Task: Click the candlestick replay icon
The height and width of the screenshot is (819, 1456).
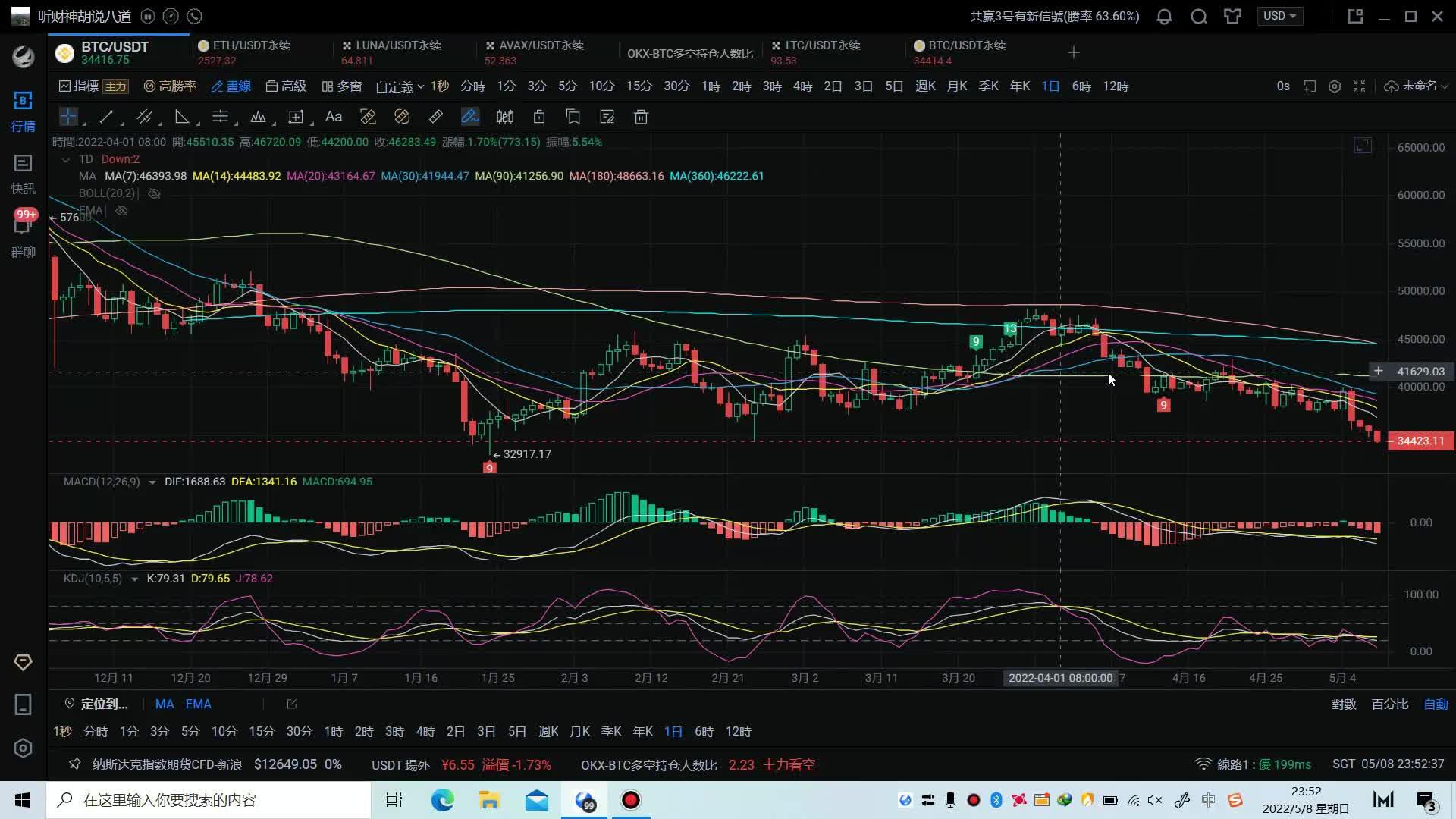Action: 505,117
